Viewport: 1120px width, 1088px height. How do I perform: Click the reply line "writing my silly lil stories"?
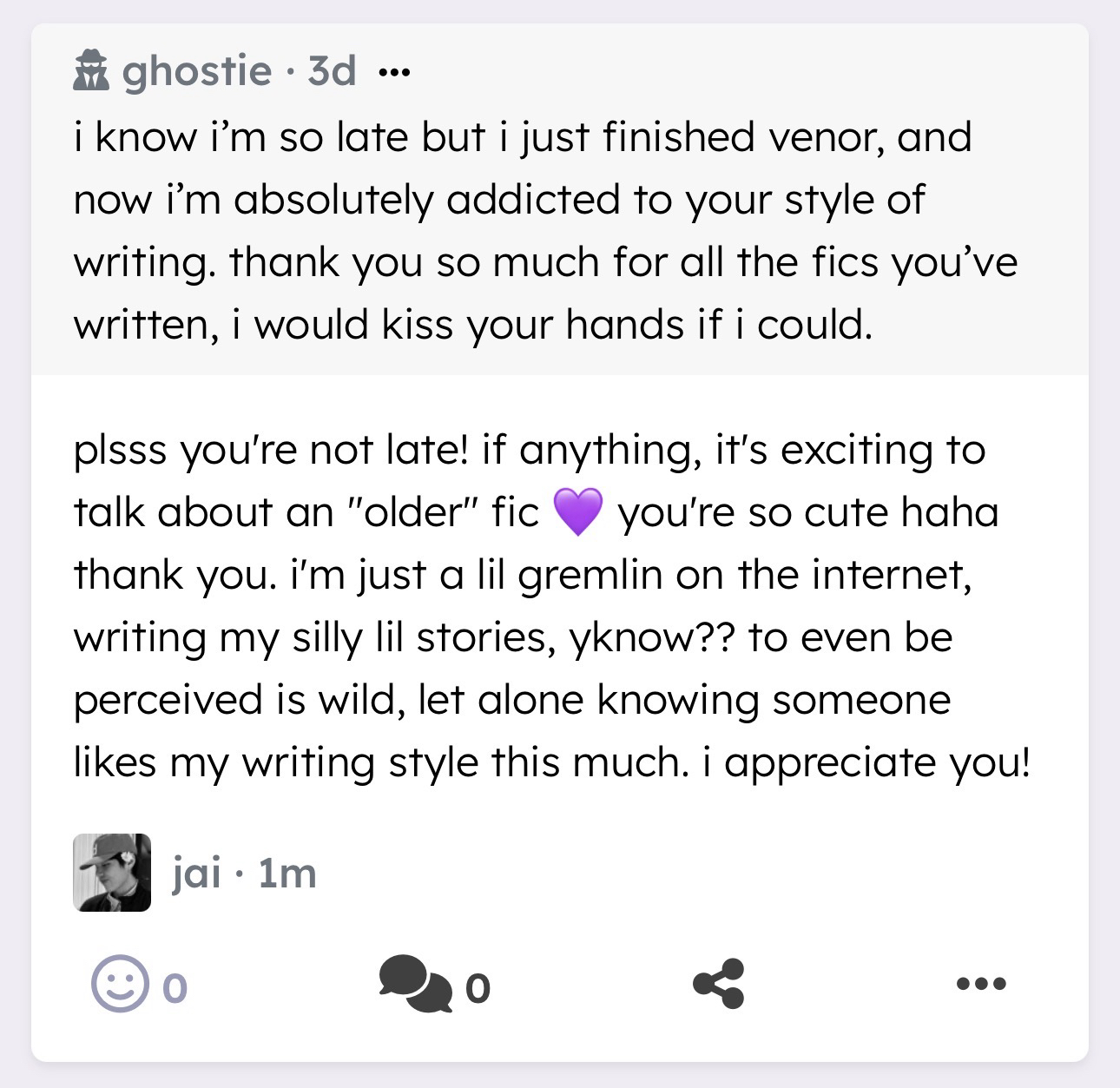512,637
